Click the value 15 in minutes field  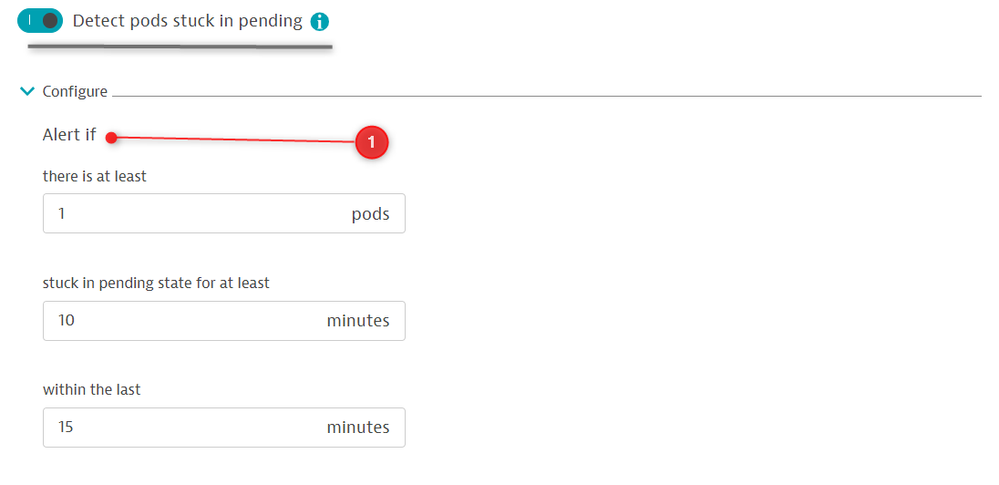(x=66, y=427)
